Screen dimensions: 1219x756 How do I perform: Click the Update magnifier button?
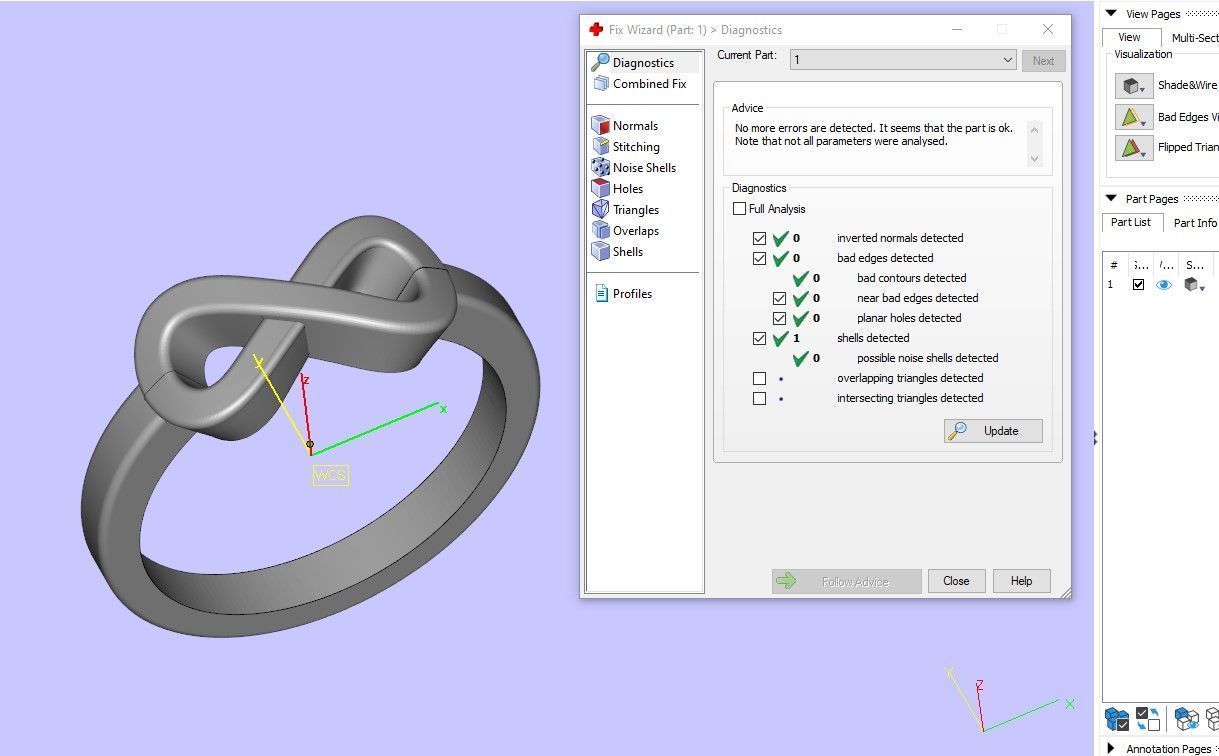(x=993, y=431)
